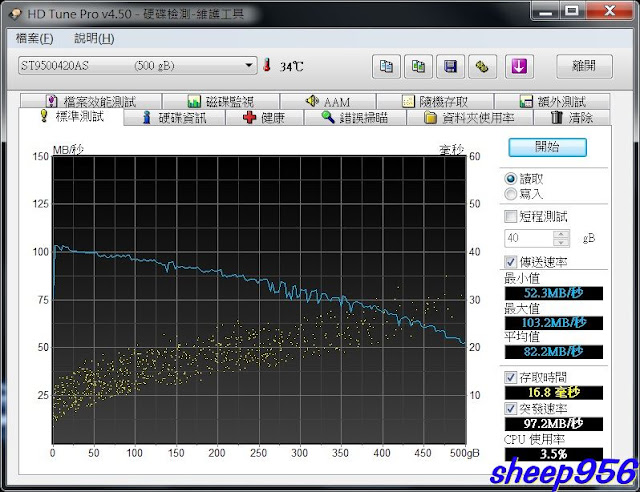Click the 97.2MB/秒 burst rate value
Viewport: 640px width, 492px height.
pos(553,423)
